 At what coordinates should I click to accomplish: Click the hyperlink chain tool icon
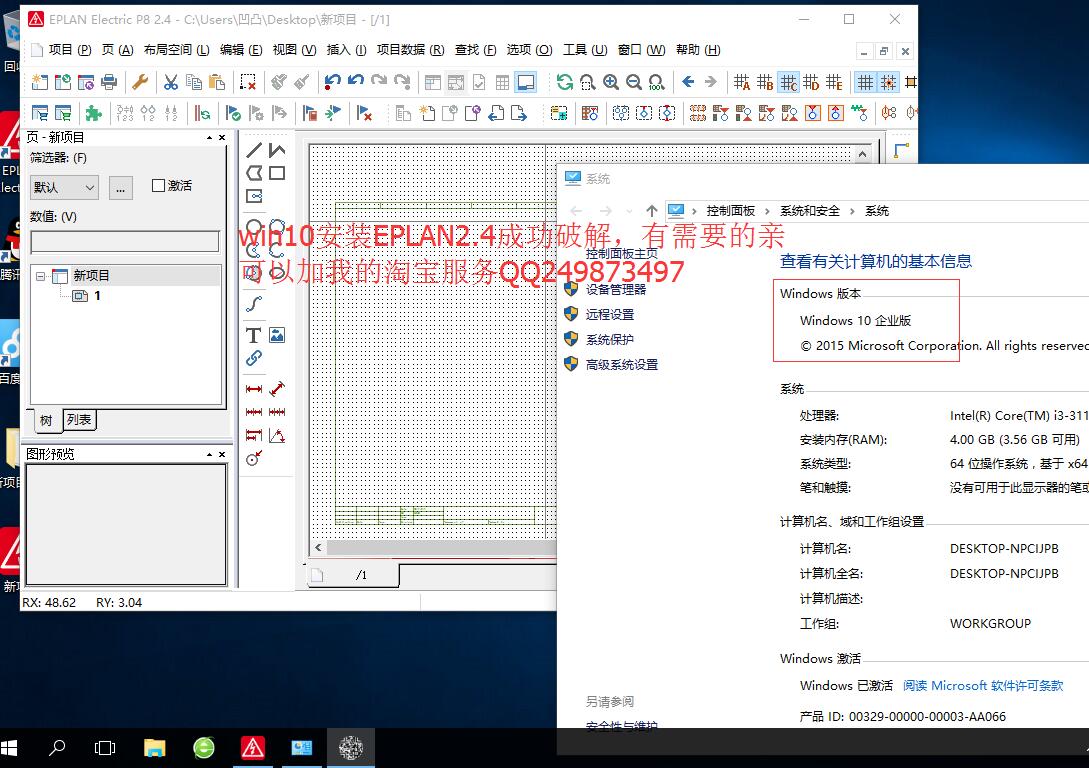(x=253, y=358)
